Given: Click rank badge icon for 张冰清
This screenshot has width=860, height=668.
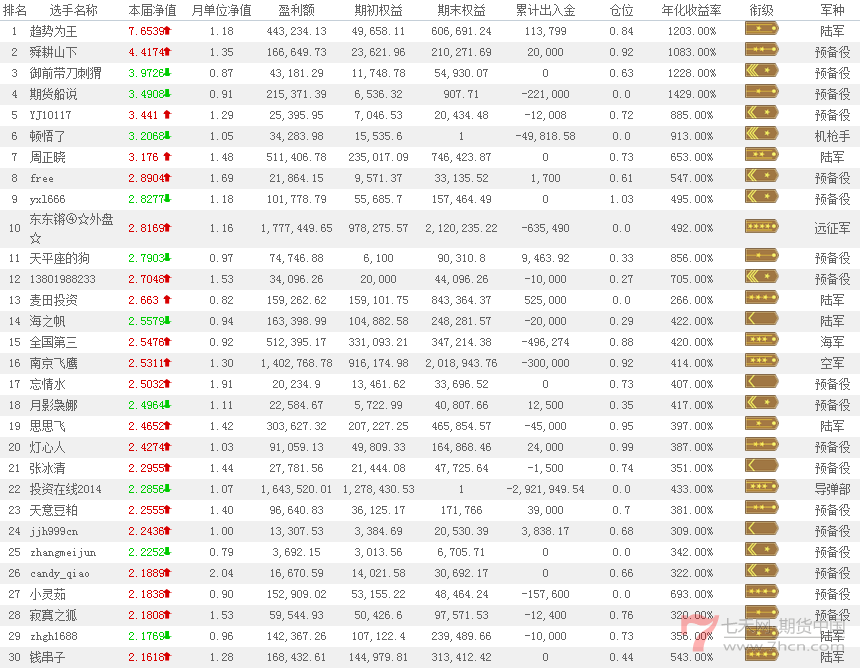Looking at the screenshot, I should tap(762, 466).
